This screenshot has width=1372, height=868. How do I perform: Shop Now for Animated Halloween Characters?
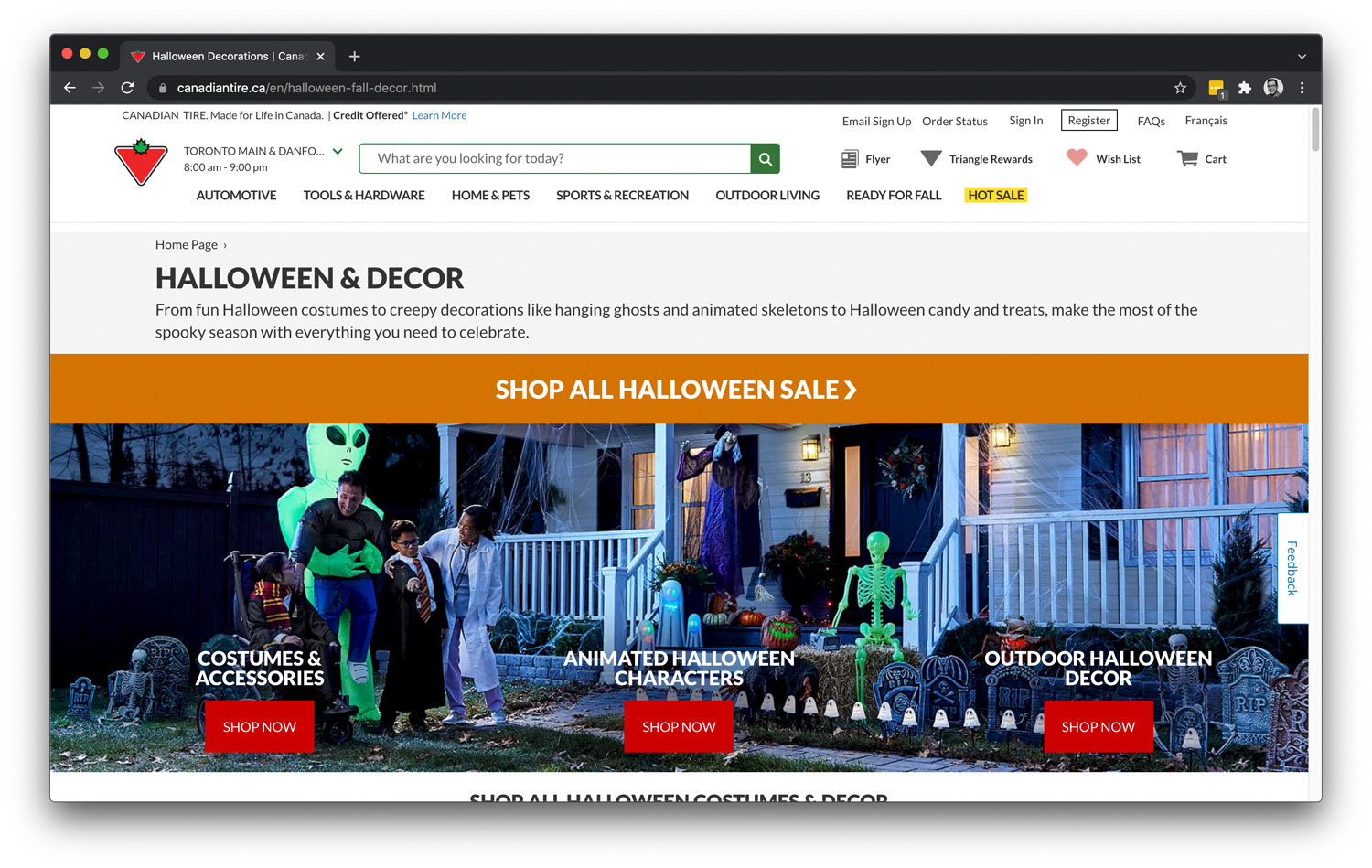coord(679,726)
